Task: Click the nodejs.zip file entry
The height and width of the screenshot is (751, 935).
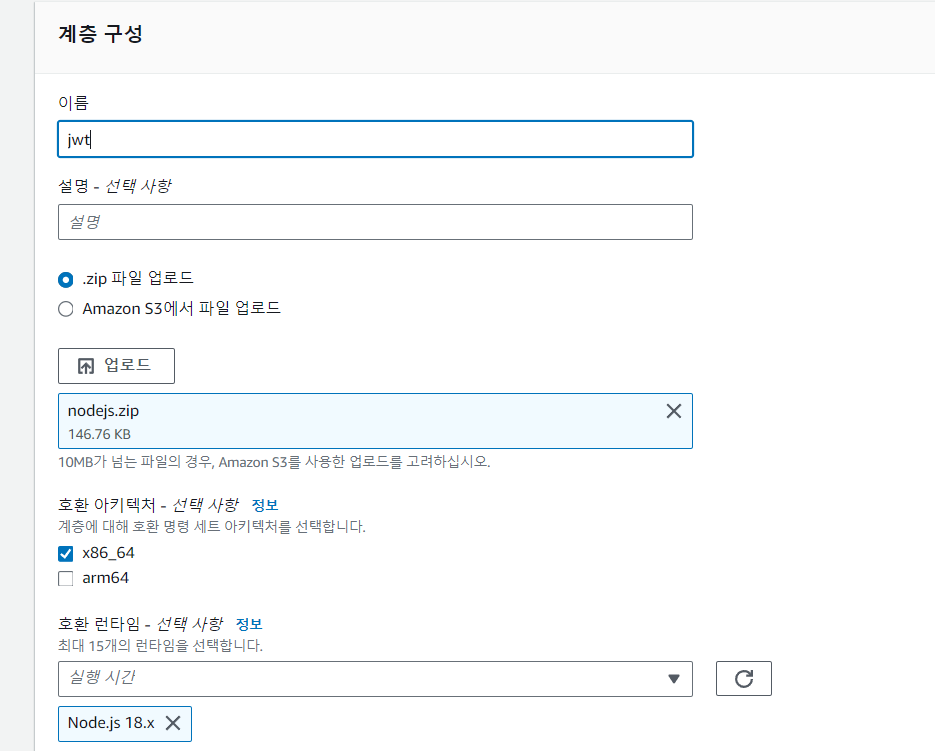Action: 375,421
